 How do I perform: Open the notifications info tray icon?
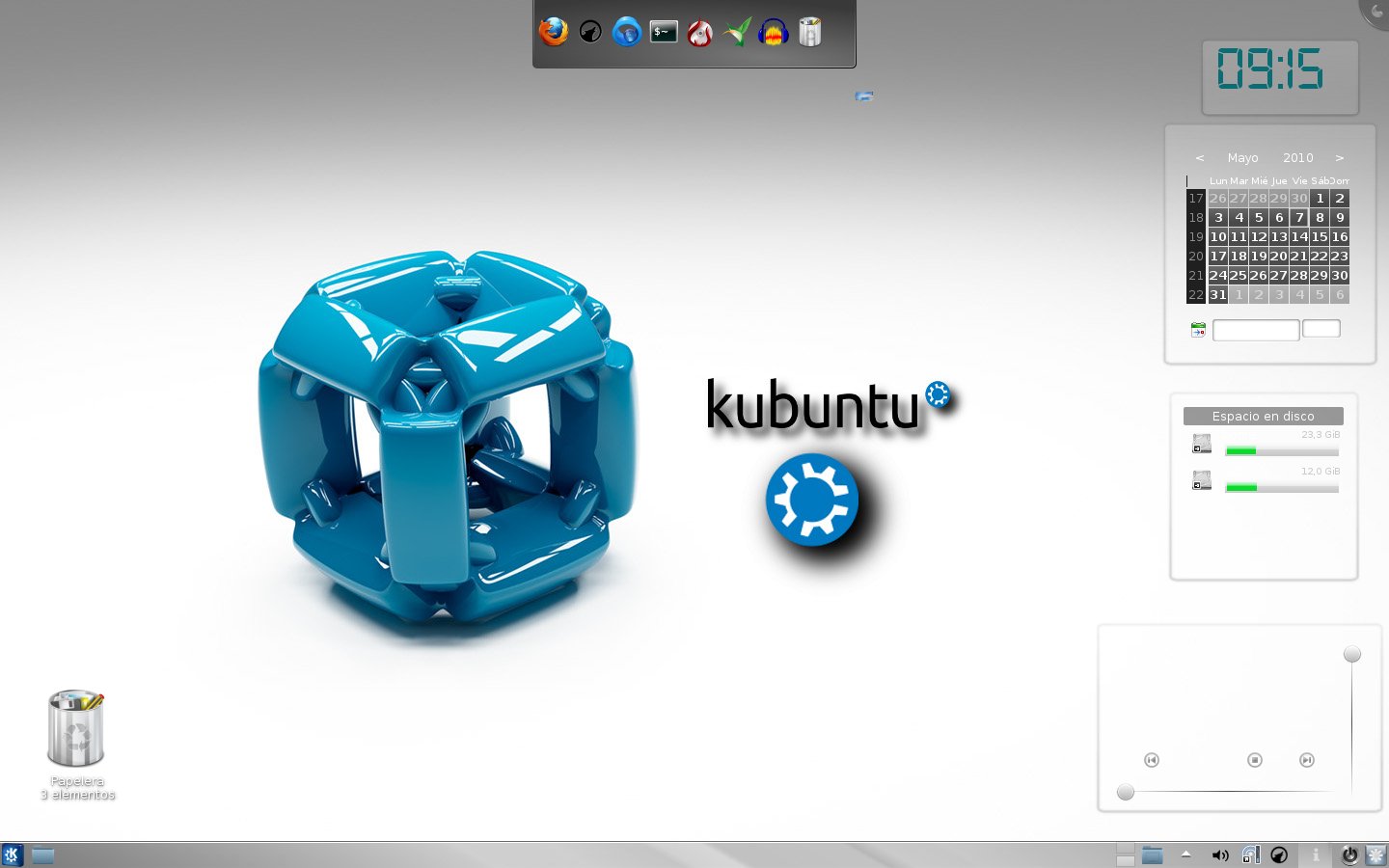click(x=1316, y=854)
